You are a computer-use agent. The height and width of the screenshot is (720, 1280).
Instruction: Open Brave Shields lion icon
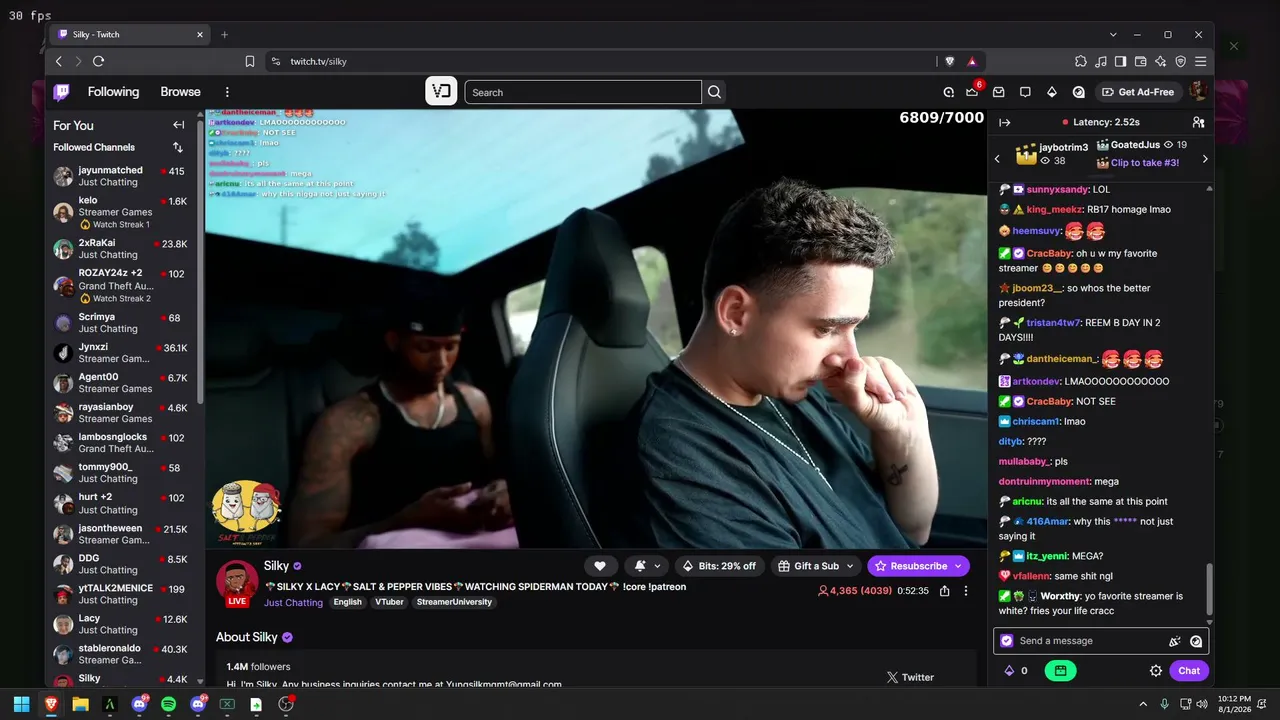click(x=950, y=61)
